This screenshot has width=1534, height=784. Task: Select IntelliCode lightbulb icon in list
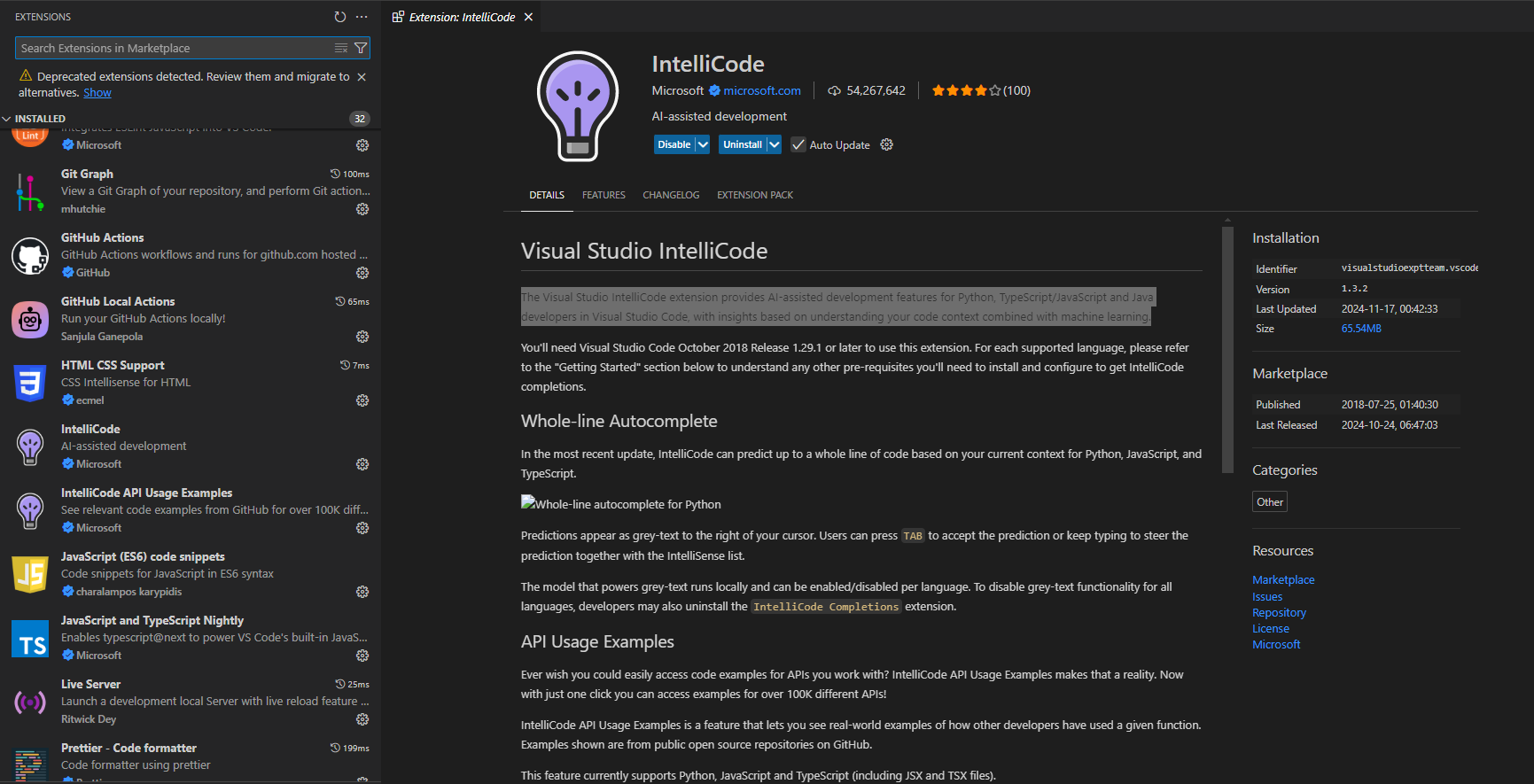tap(30, 447)
